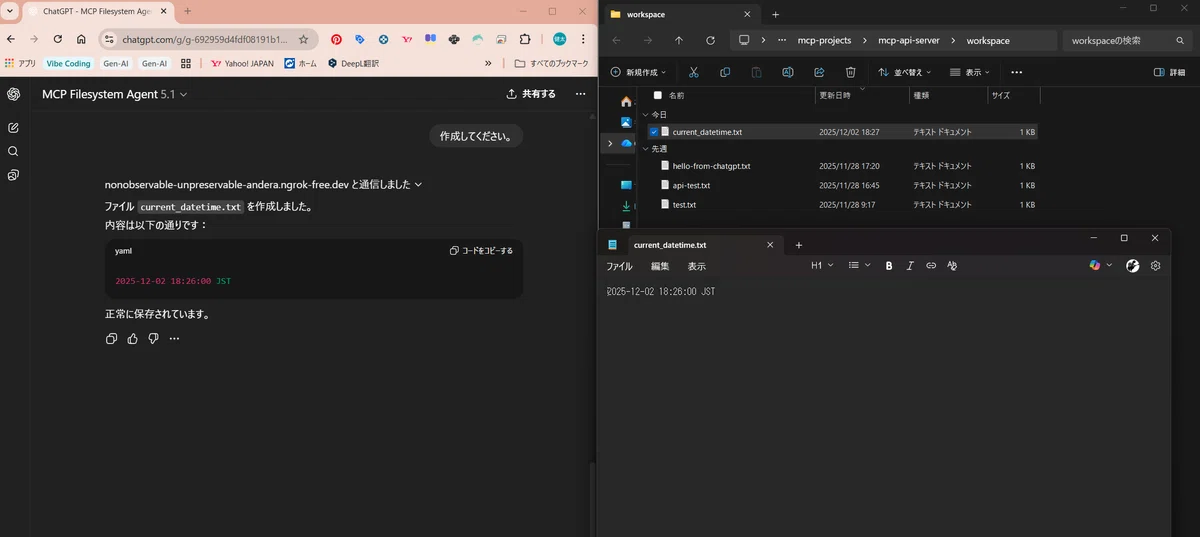Click the Rename icon in Explorer toolbar
This screenshot has height=537, width=1200.
pyautogui.click(x=788, y=72)
